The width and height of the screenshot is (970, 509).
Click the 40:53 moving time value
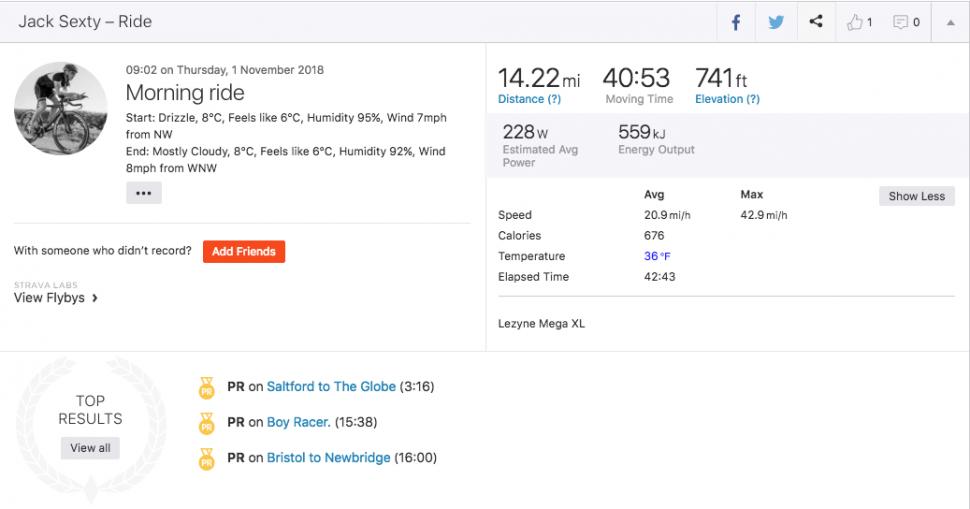(636, 79)
